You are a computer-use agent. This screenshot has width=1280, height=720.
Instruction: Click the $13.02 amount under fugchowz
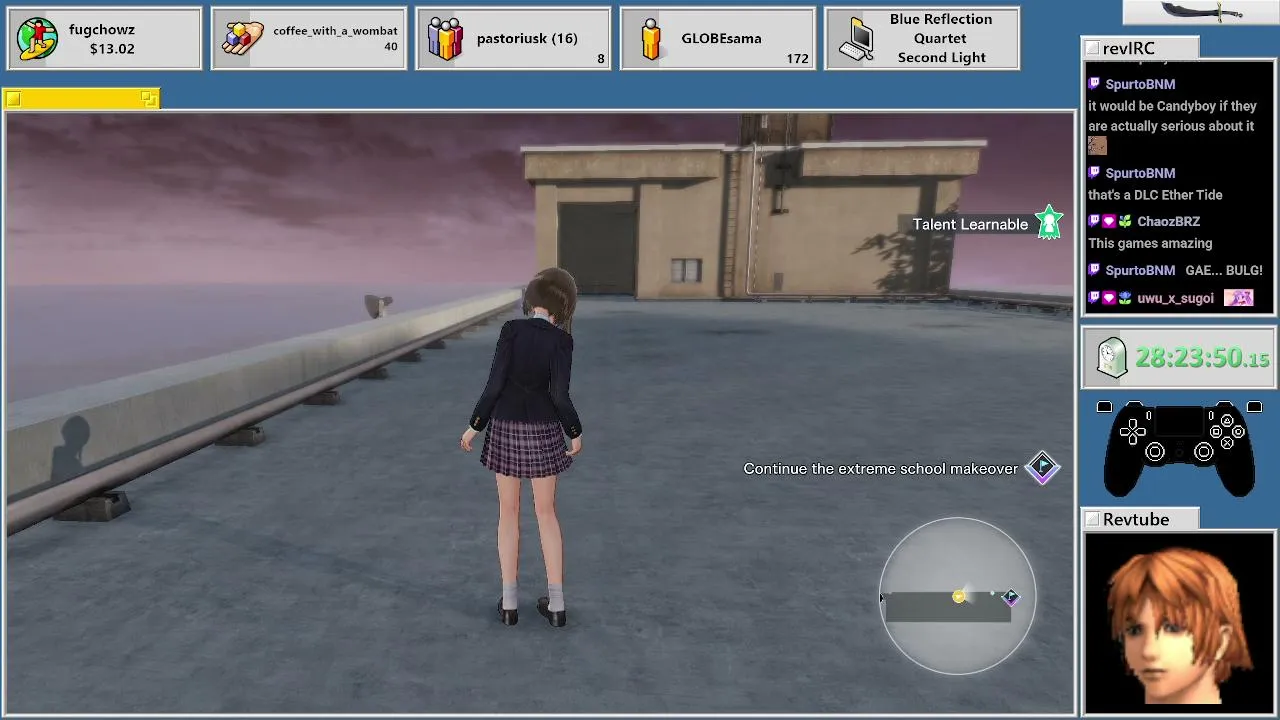coord(112,49)
